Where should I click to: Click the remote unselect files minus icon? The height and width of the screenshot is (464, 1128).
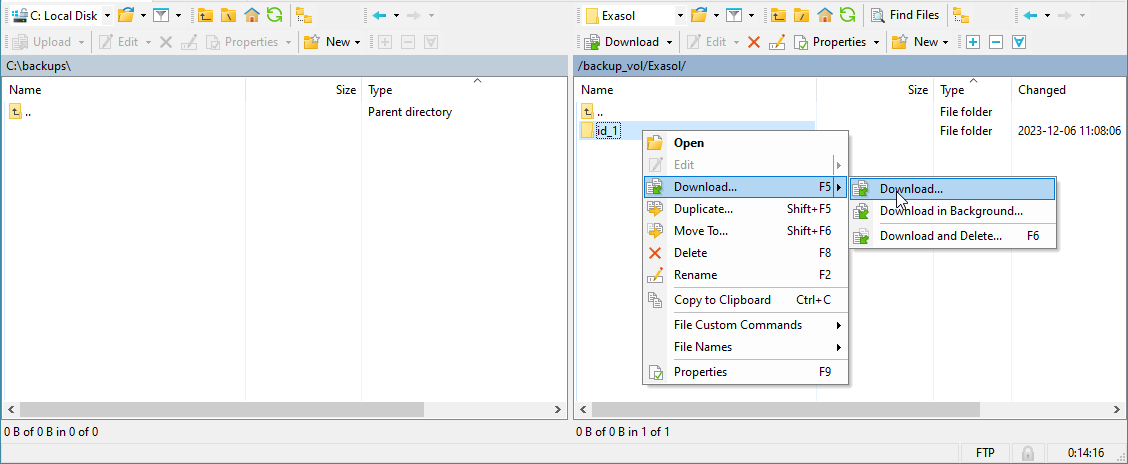pyautogui.click(x=995, y=42)
